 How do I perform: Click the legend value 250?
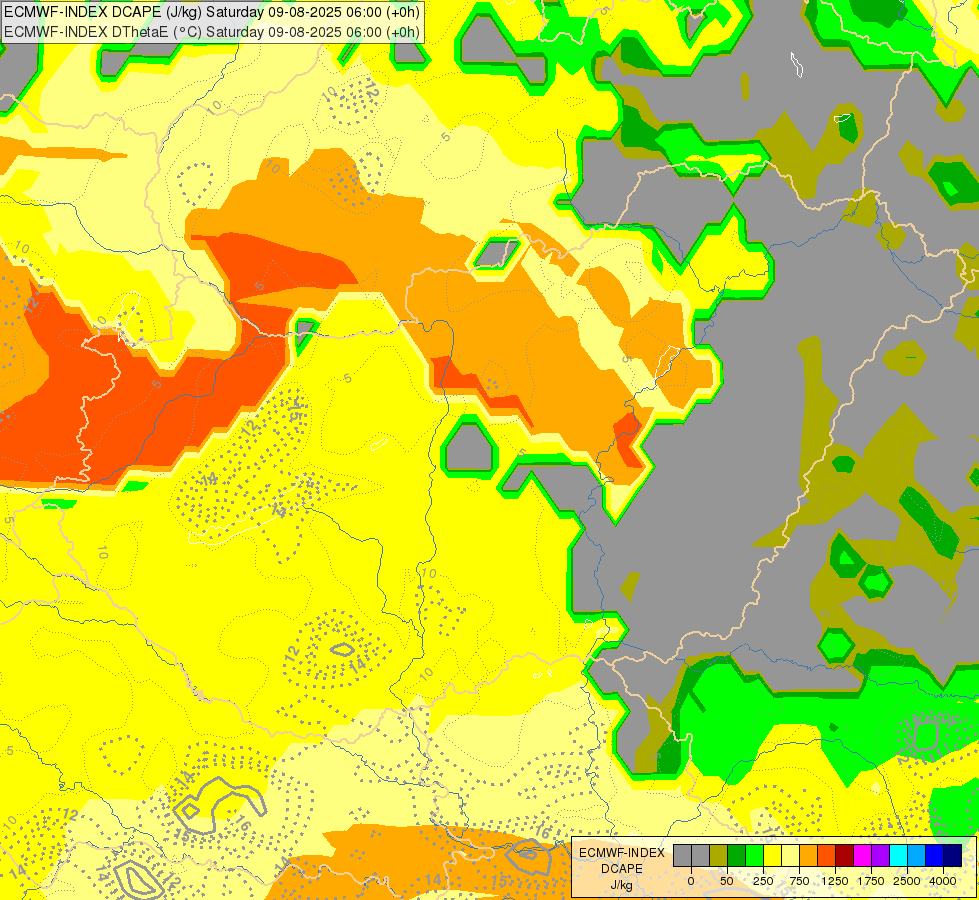coord(763,881)
